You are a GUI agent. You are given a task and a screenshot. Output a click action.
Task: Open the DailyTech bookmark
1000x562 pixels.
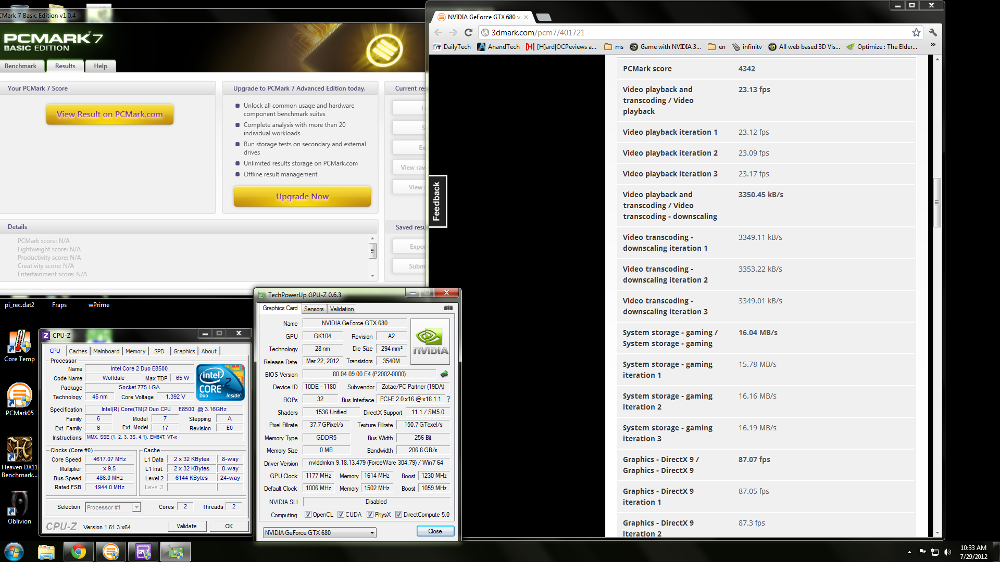[x=452, y=47]
